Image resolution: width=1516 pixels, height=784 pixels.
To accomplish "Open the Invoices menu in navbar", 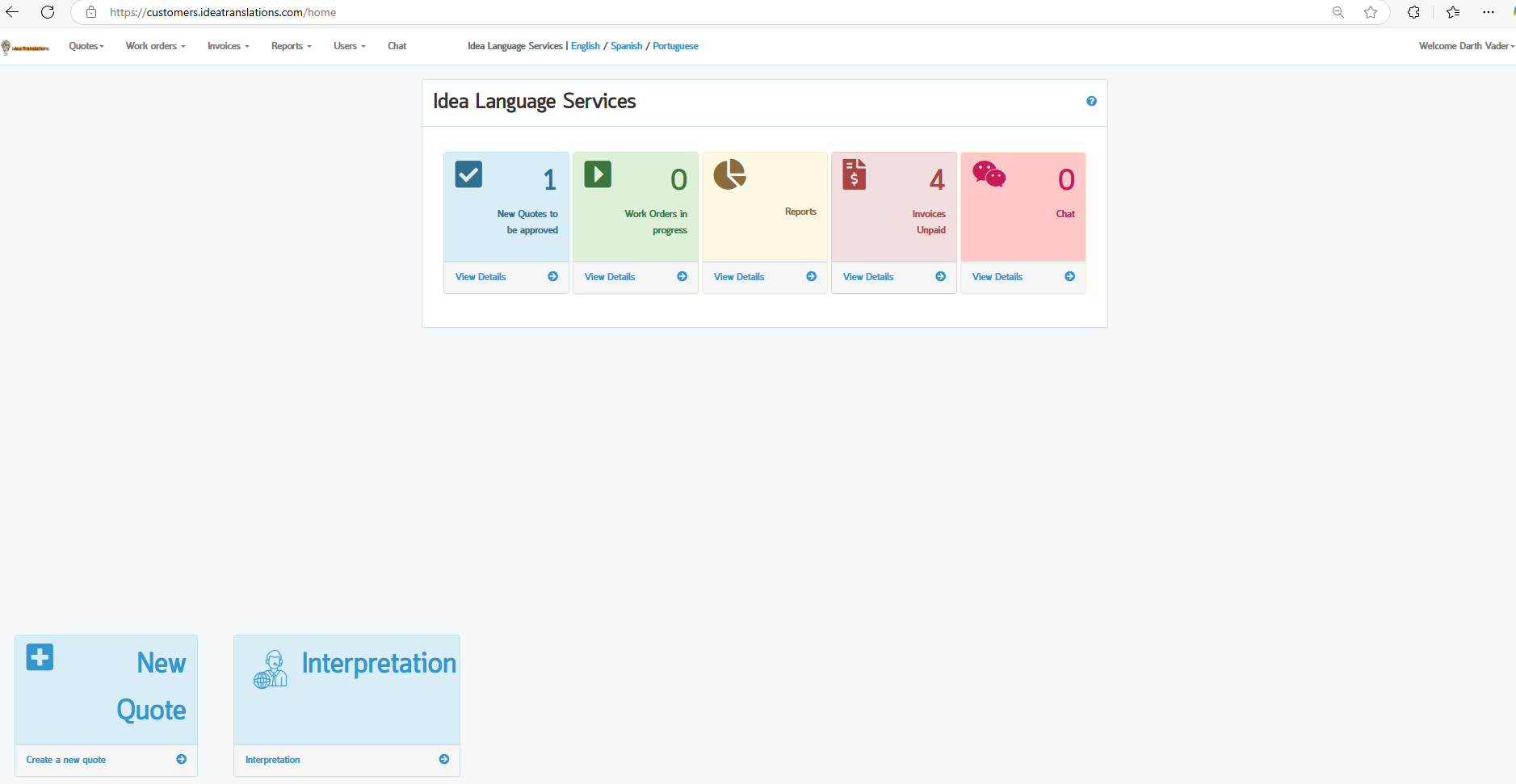I will 228,46.
